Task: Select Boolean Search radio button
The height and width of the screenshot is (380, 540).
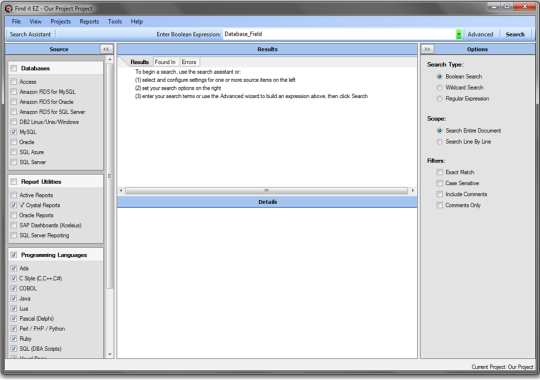Action: pos(439,76)
